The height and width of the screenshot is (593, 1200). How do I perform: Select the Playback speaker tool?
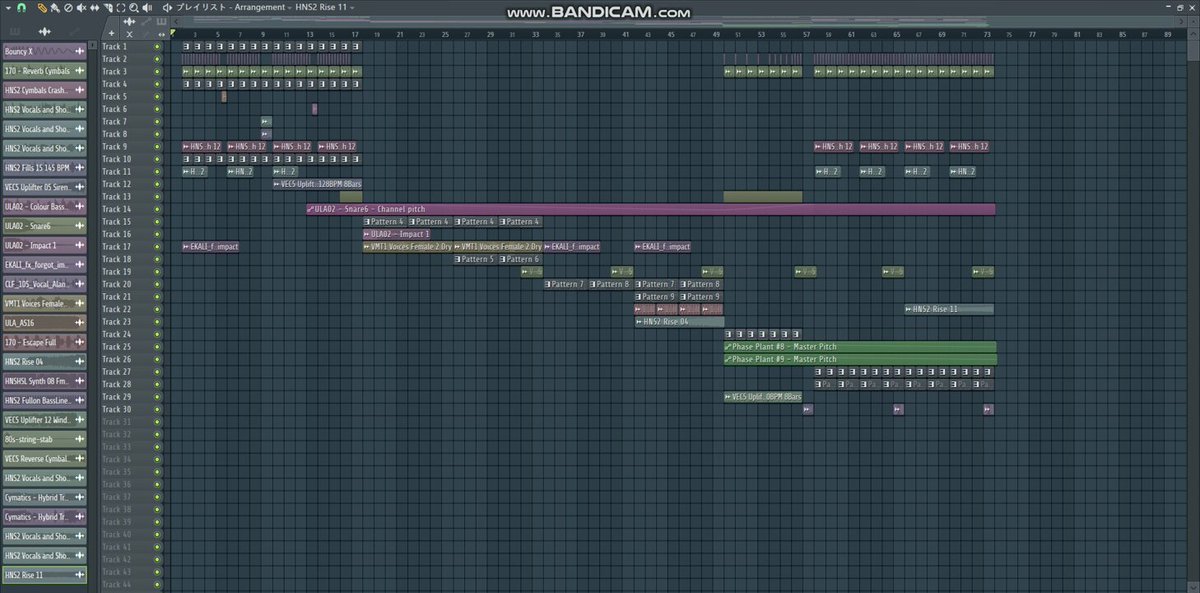147,7
